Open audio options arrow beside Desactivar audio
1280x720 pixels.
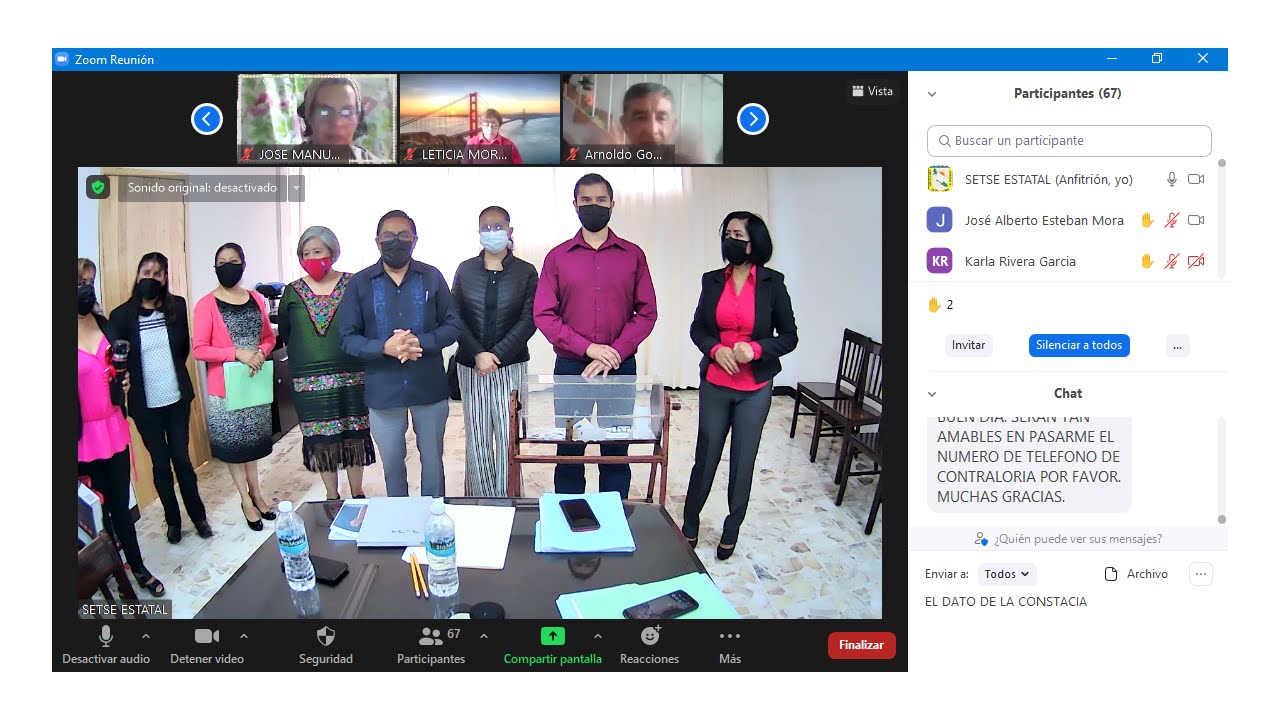tap(146, 636)
